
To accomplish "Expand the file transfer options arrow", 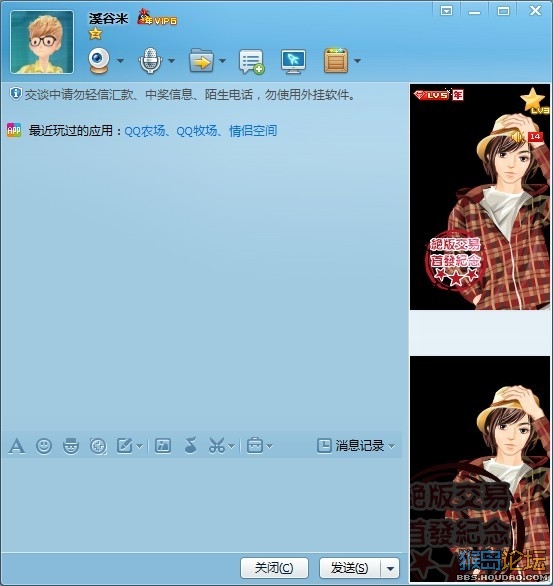I will pyautogui.click(x=222, y=61).
